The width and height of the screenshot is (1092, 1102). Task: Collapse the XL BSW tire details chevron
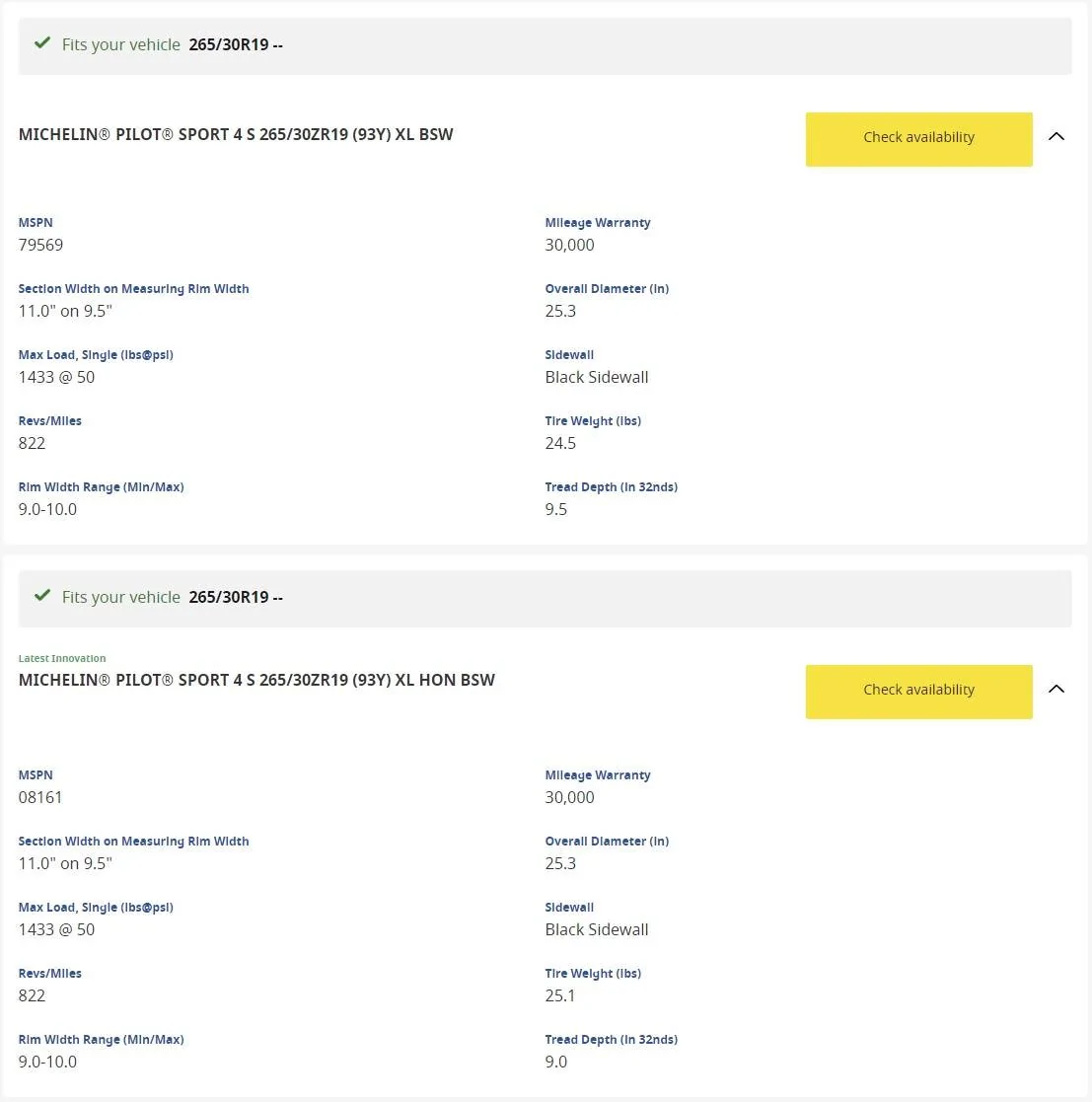[x=1056, y=136]
